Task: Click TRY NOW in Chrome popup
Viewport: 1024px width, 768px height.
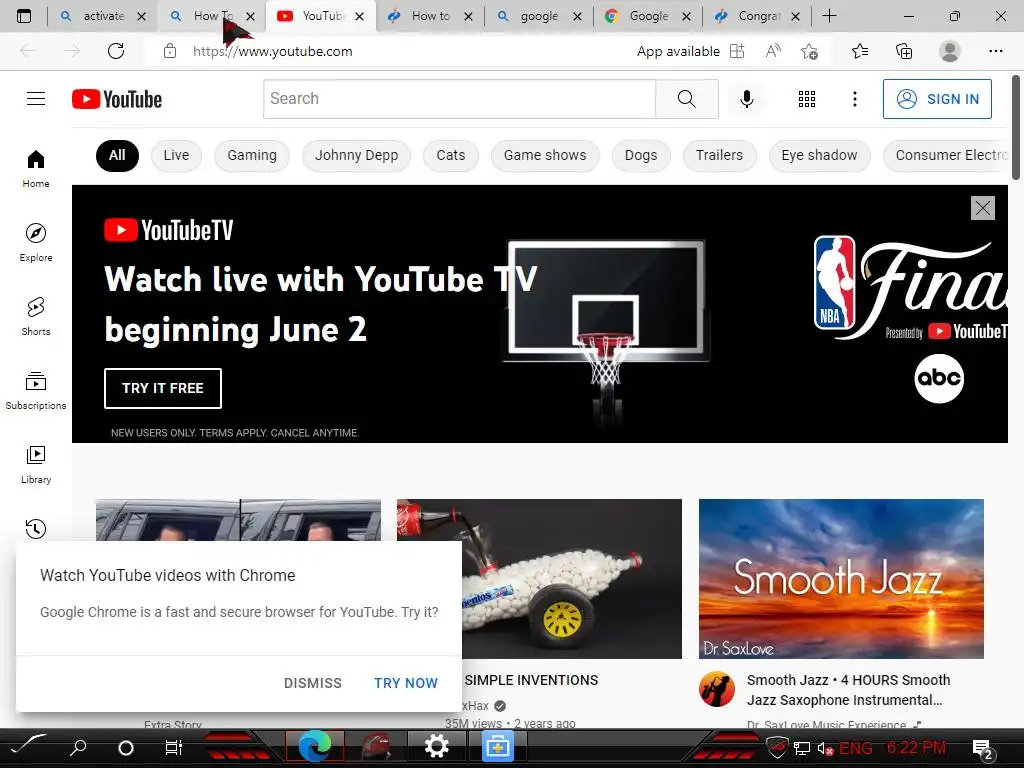Action: [x=406, y=683]
